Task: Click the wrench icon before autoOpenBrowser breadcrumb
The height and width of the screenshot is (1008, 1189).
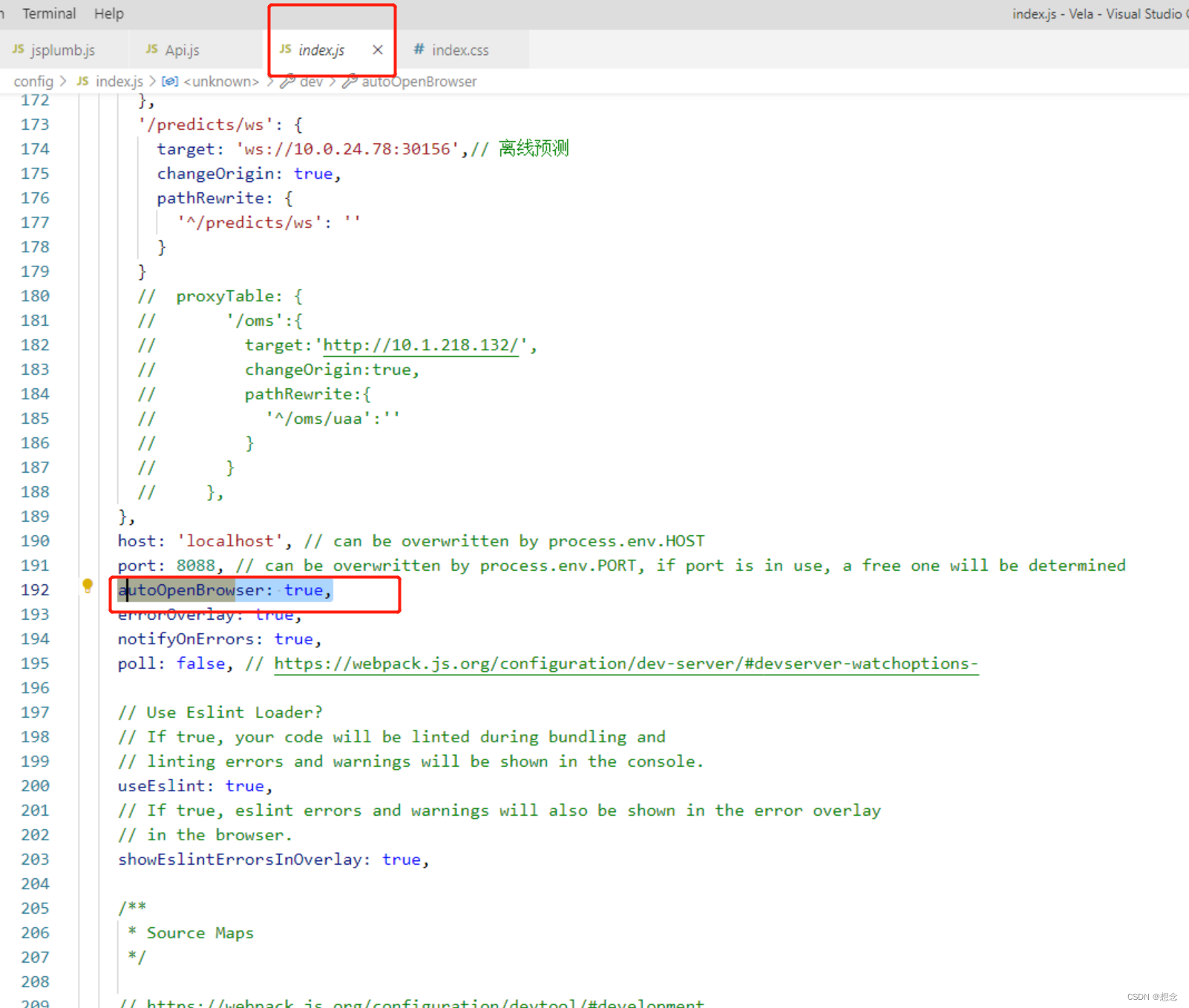Action: coord(350,81)
